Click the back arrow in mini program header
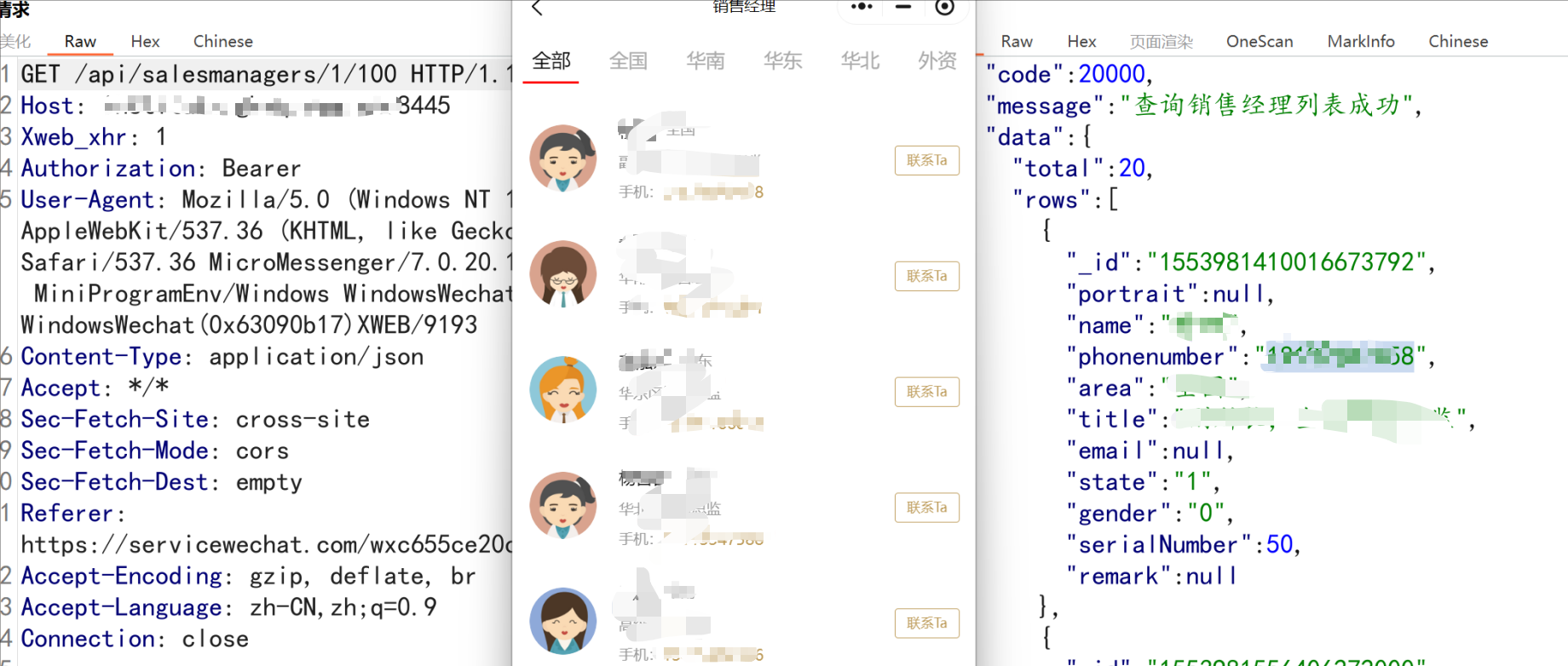 click(x=537, y=9)
